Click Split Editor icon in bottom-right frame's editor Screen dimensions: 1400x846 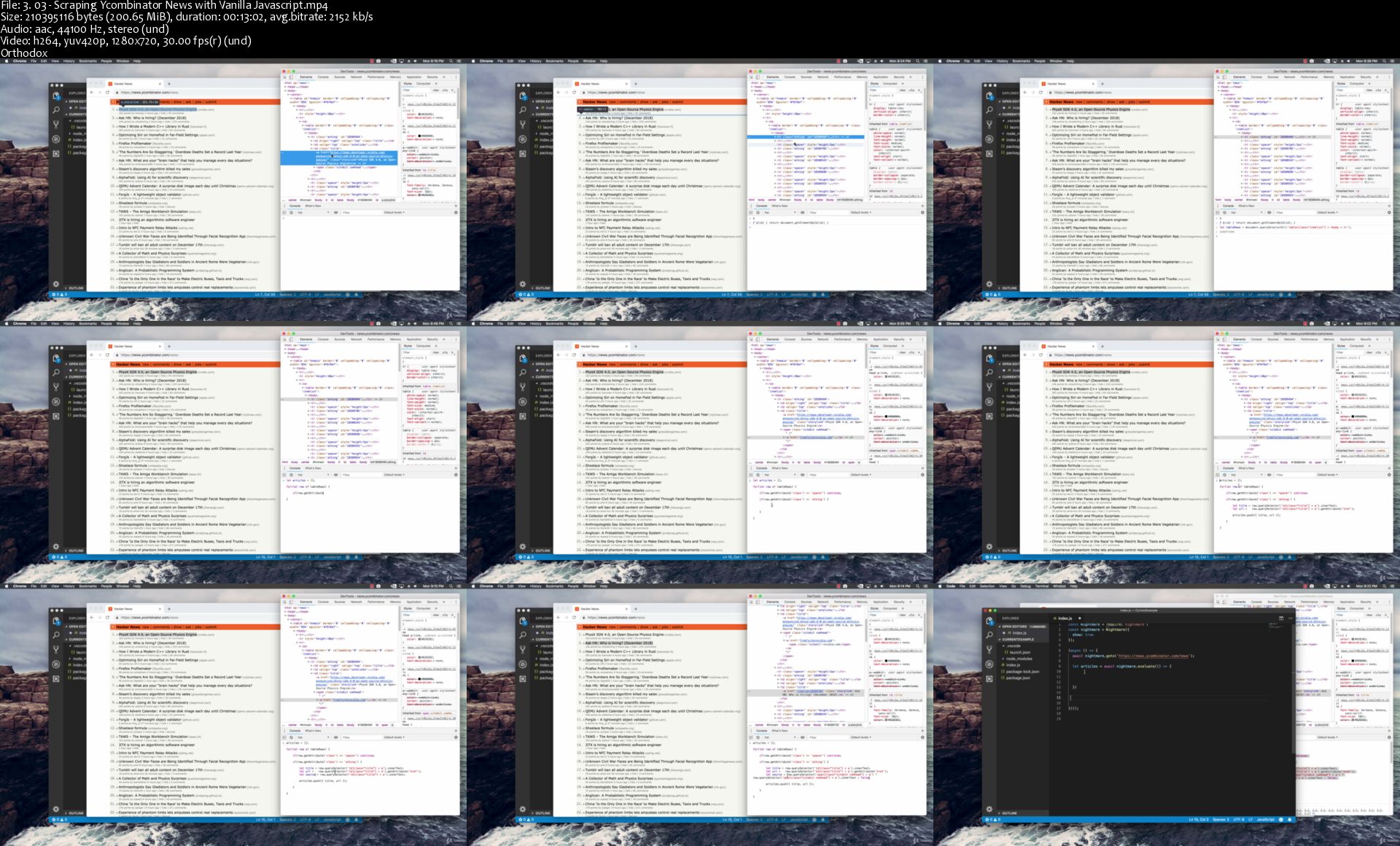coord(1281,618)
